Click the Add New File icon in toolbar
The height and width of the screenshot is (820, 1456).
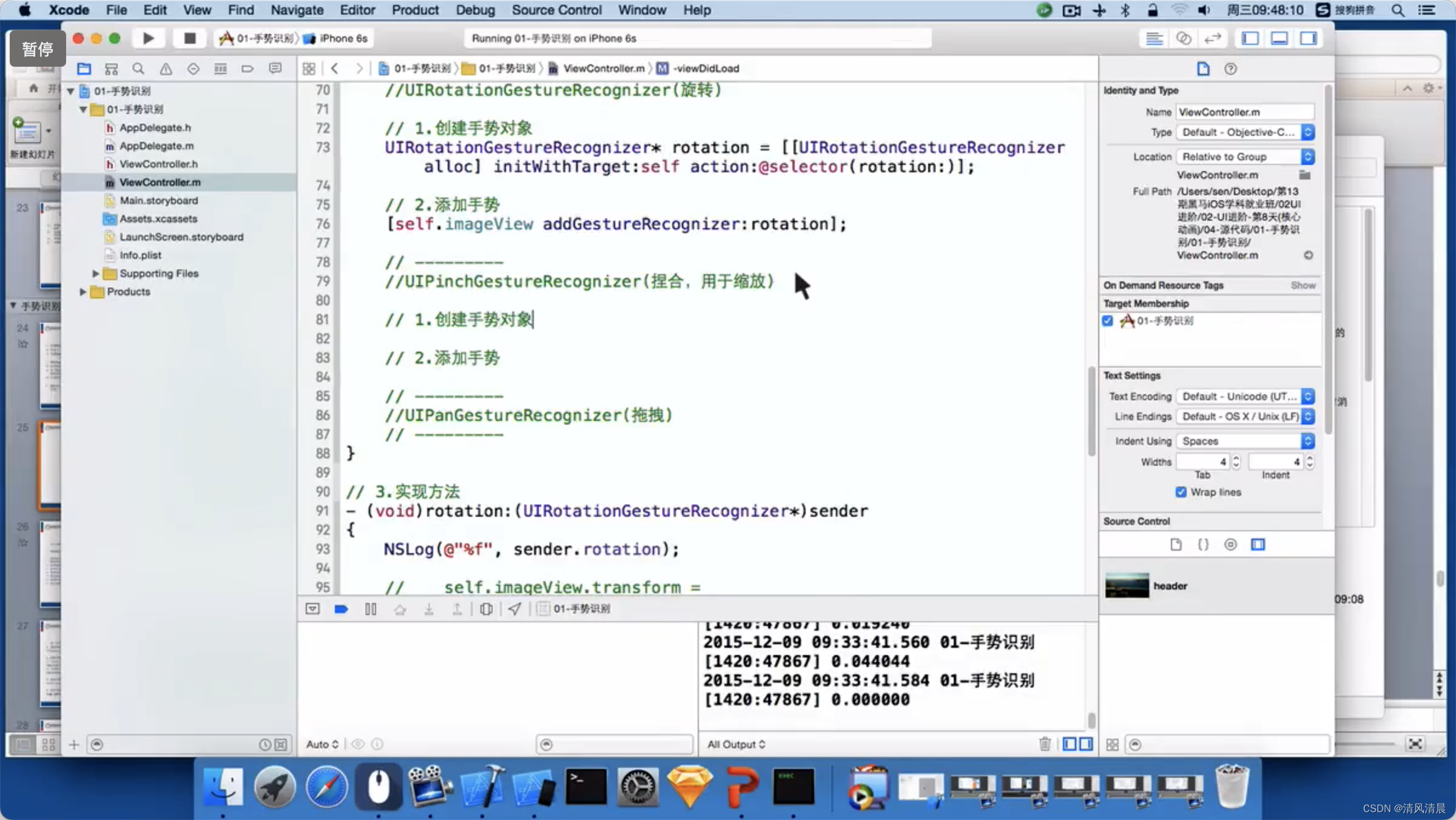click(x=74, y=744)
